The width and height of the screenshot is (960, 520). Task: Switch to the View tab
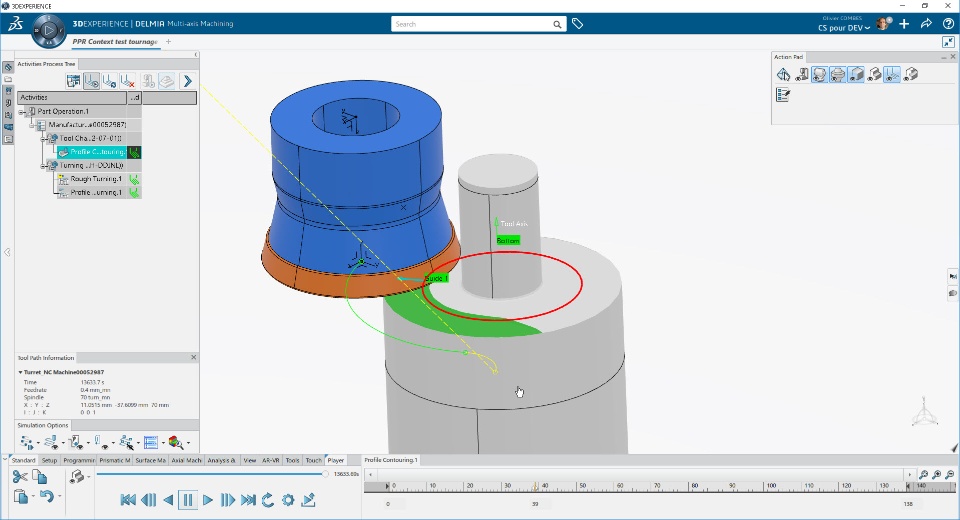(250, 460)
